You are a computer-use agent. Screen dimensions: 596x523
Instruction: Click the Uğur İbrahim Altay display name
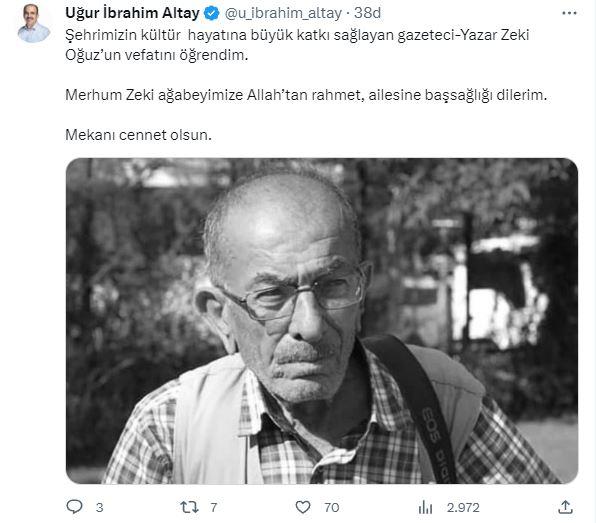click(132, 13)
